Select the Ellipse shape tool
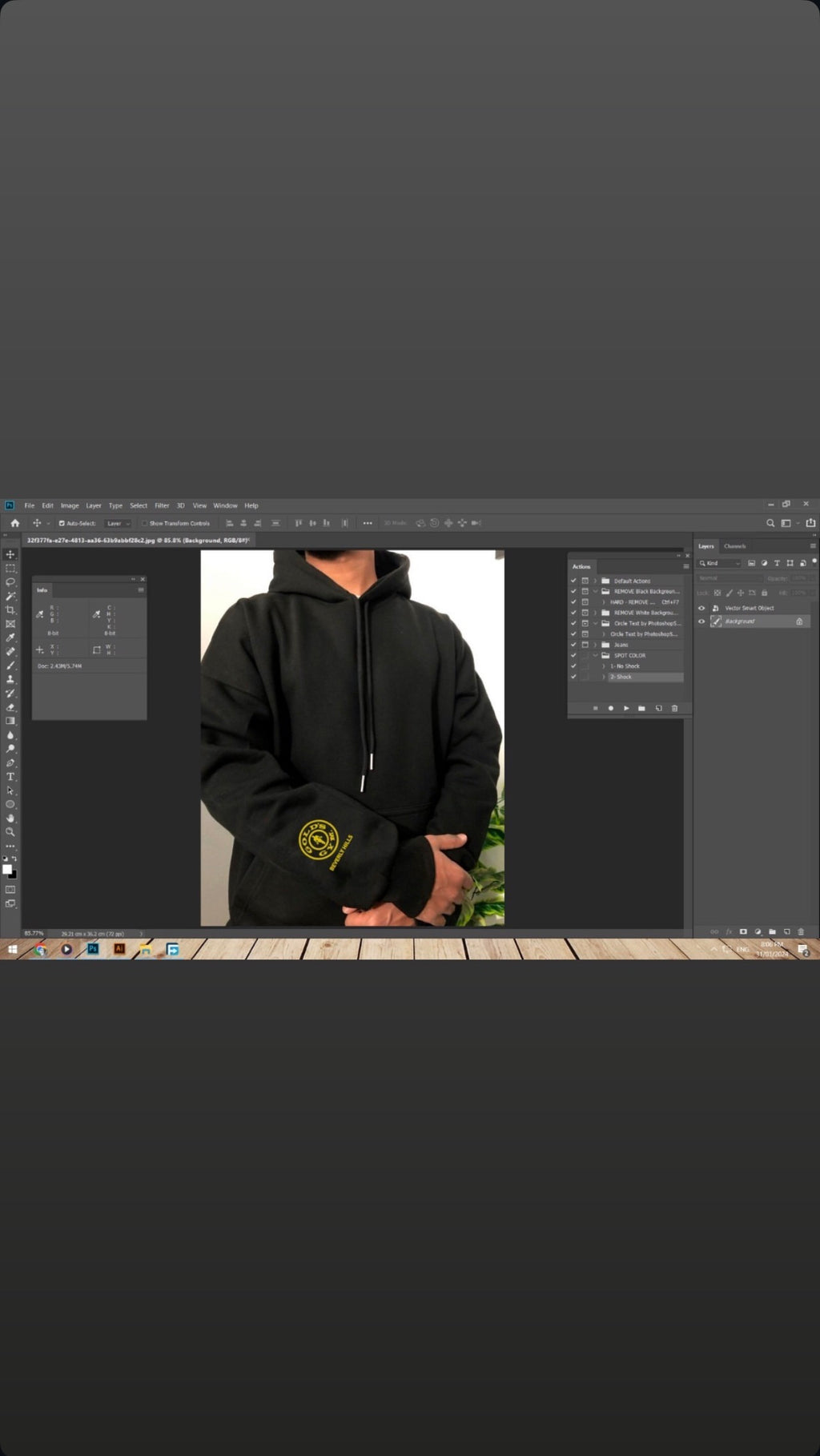 (10, 804)
